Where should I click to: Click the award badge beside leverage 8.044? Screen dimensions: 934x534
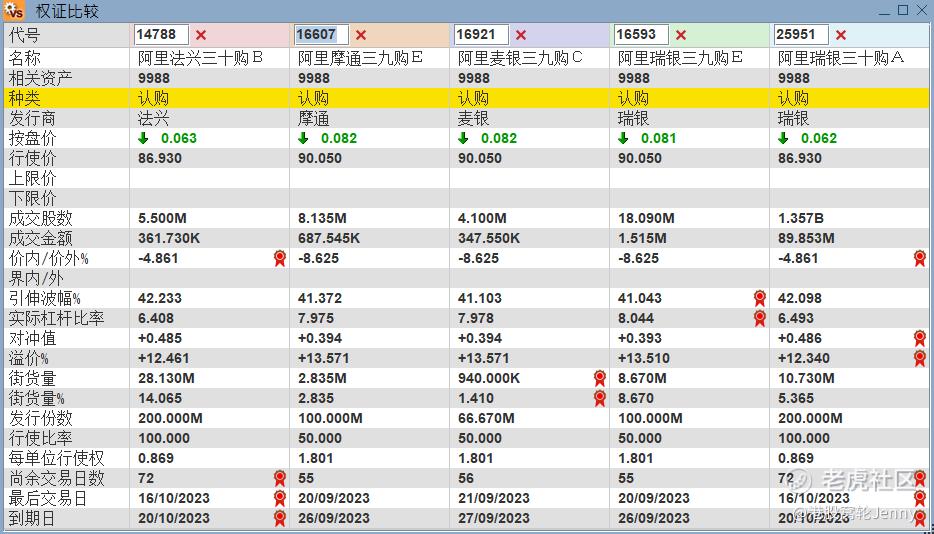tap(759, 318)
